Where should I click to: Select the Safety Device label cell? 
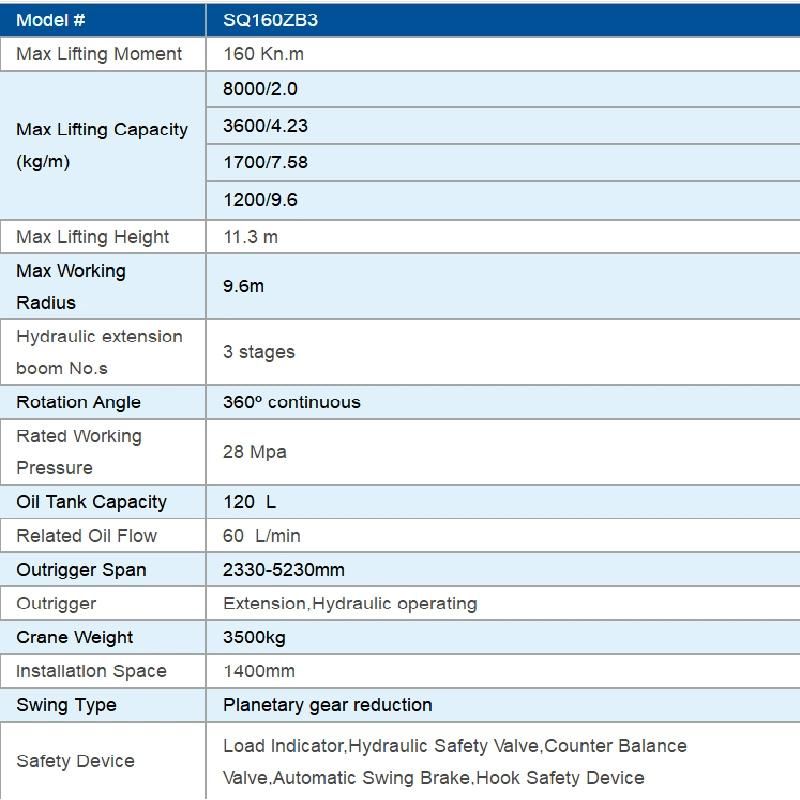pos(103,761)
